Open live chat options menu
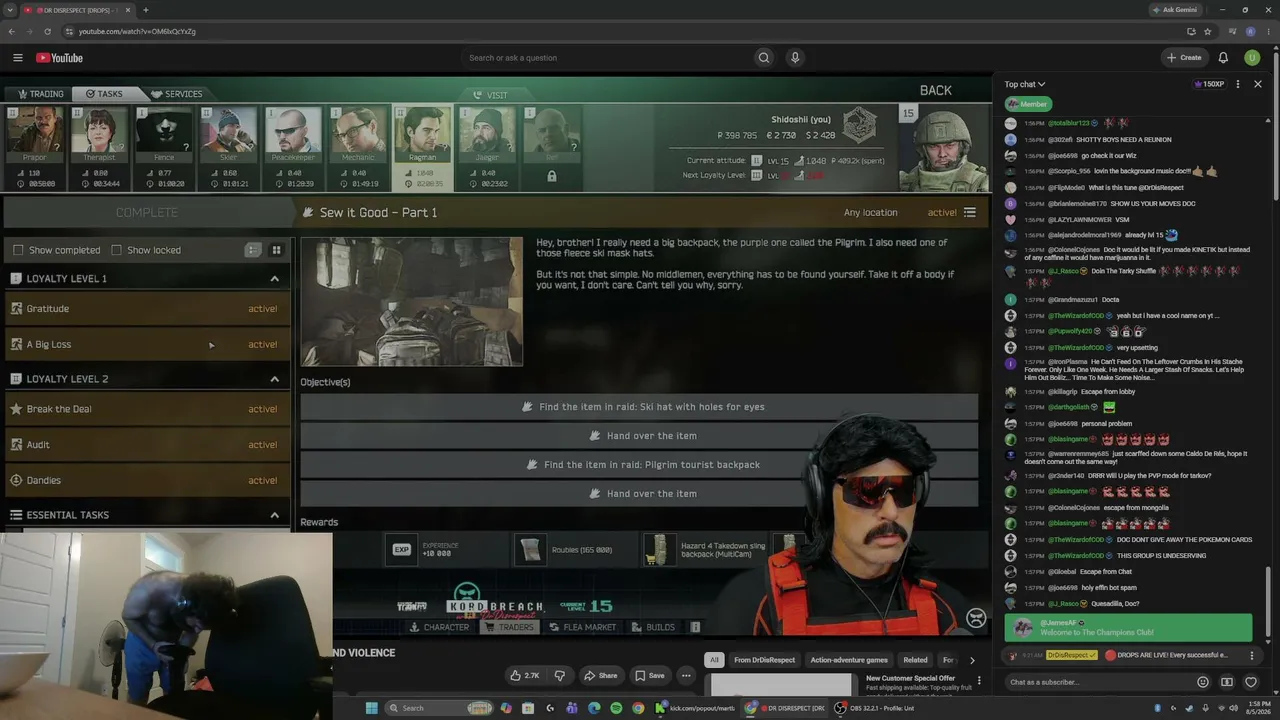This screenshot has height=720, width=1280. coord(1238,84)
